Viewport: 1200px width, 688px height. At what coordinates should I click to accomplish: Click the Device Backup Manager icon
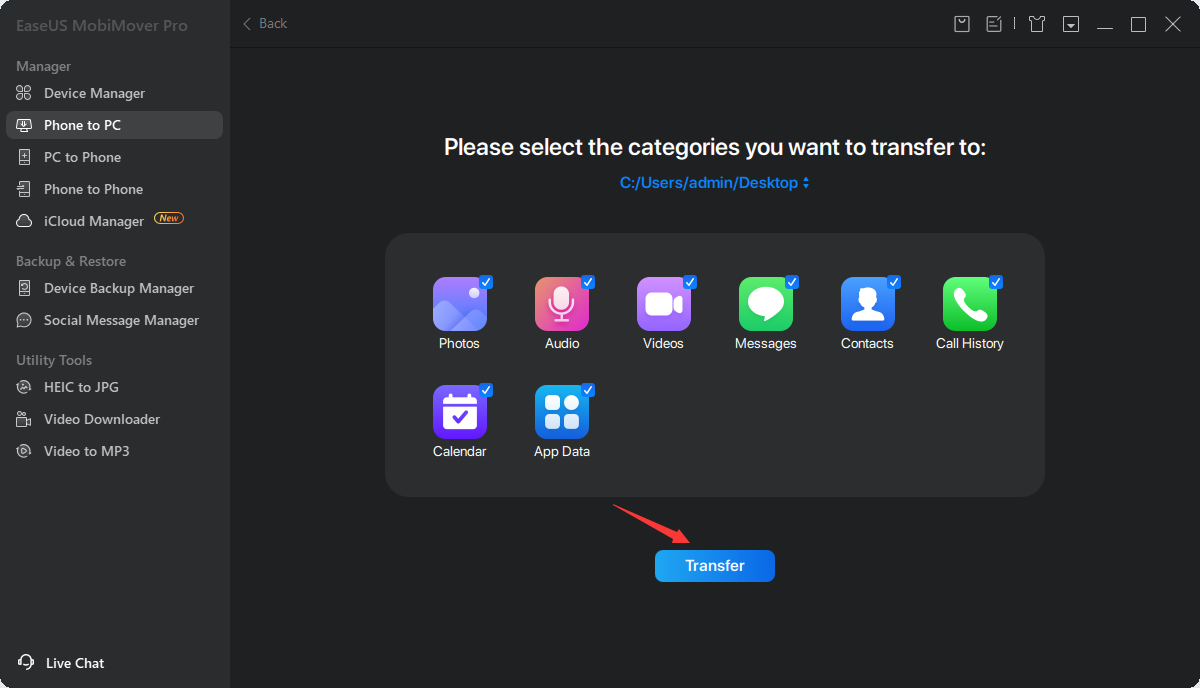coord(24,288)
